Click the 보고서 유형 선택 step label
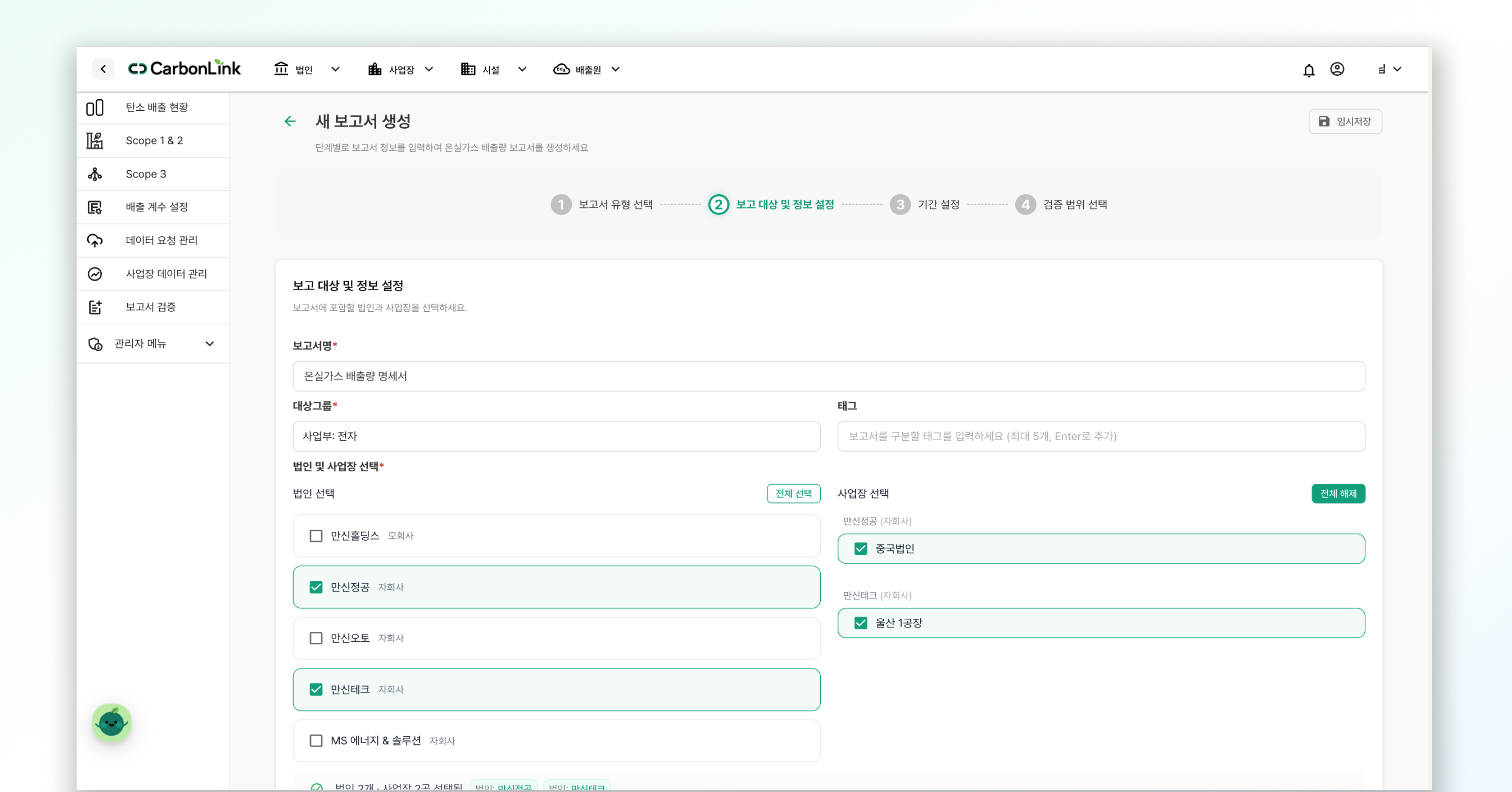The image size is (1512, 792). (616, 204)
